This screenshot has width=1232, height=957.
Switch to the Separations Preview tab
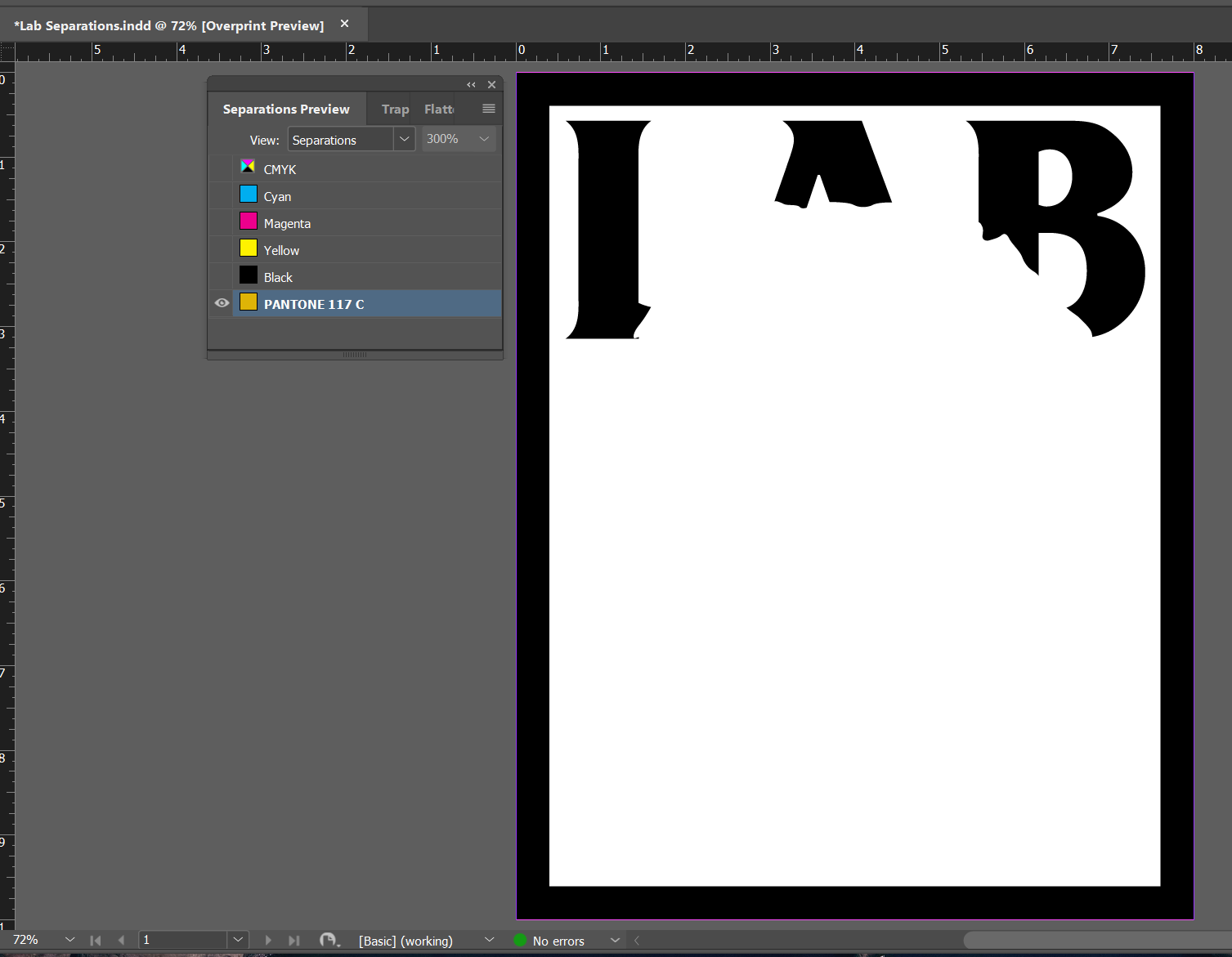tap(286, 109)
